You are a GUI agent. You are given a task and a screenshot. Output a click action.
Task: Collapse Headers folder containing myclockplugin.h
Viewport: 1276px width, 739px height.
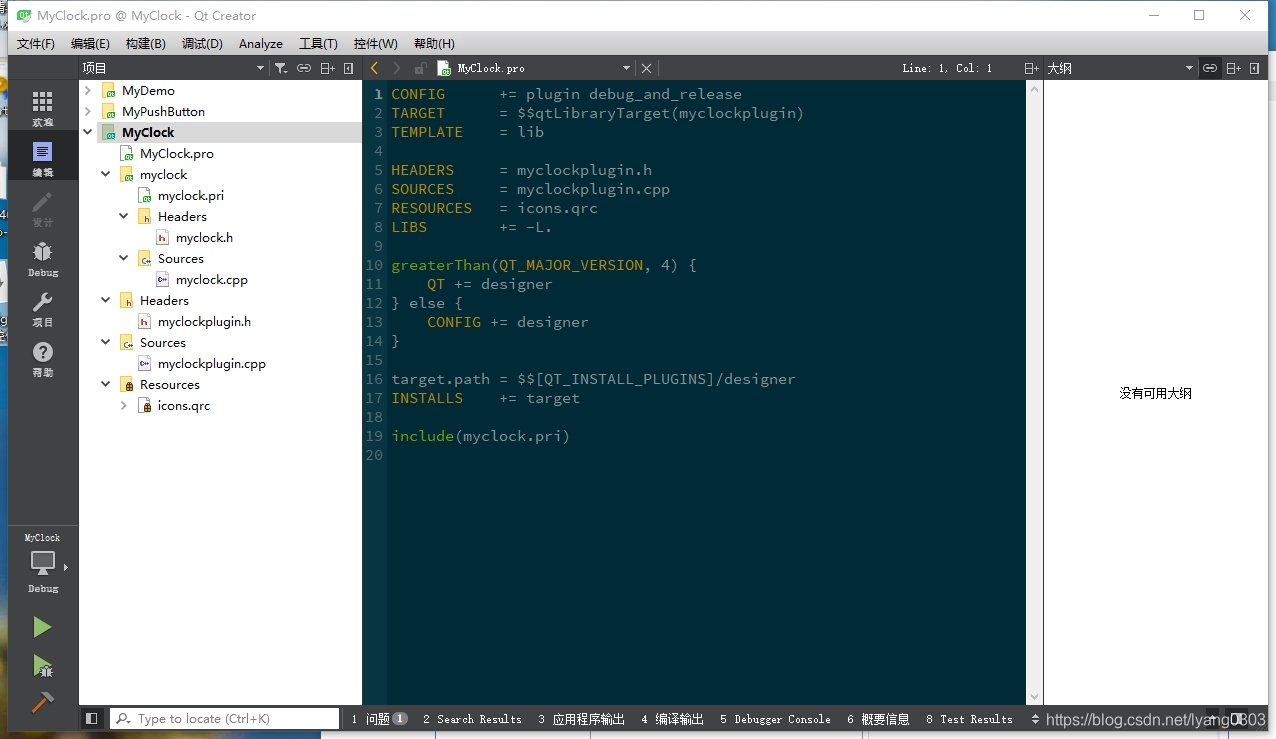106,300
